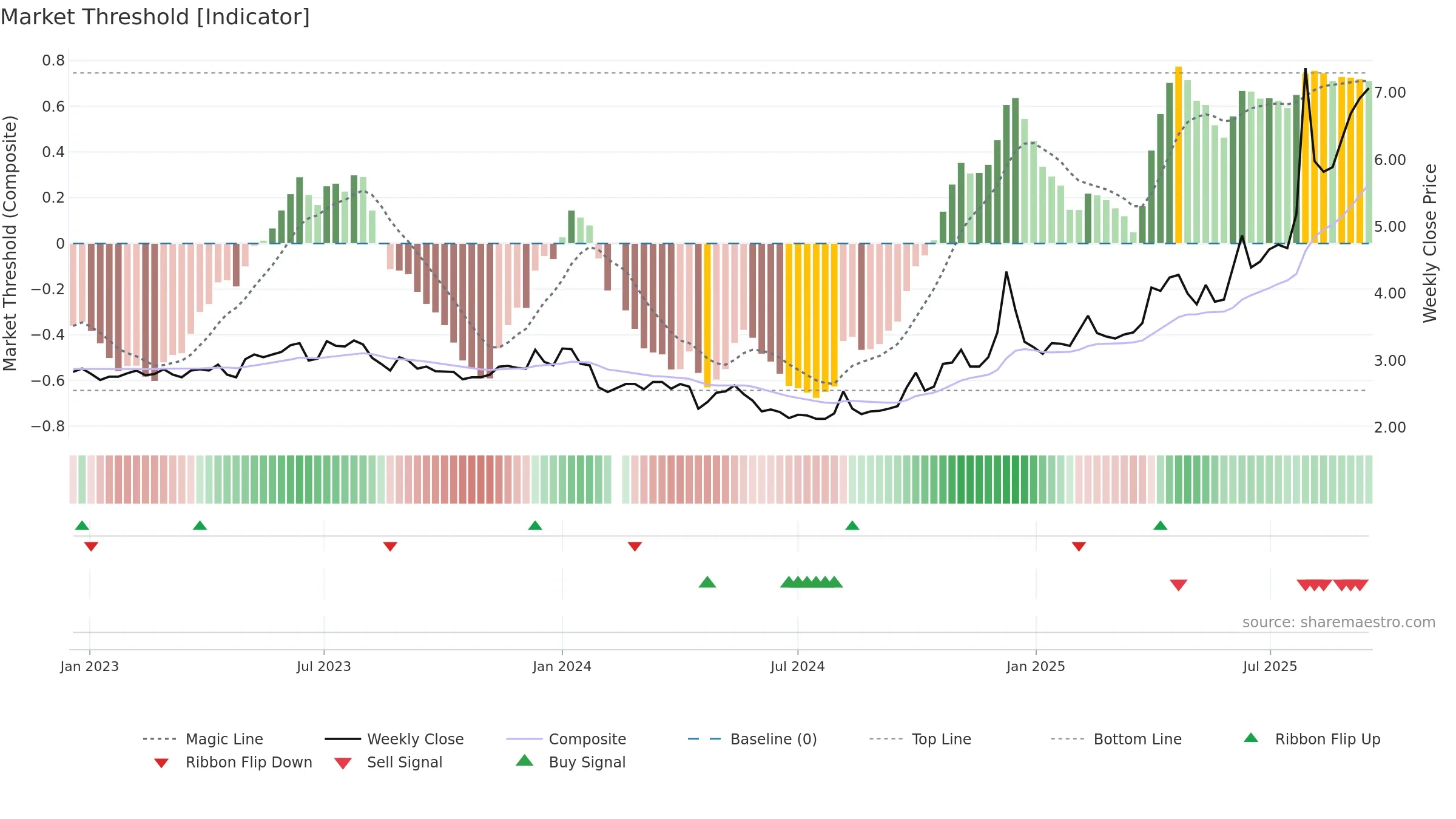Click the weekly close price spike in December 2024
This screenshot has height=819, width=1456.
(x=1006, y=272)
